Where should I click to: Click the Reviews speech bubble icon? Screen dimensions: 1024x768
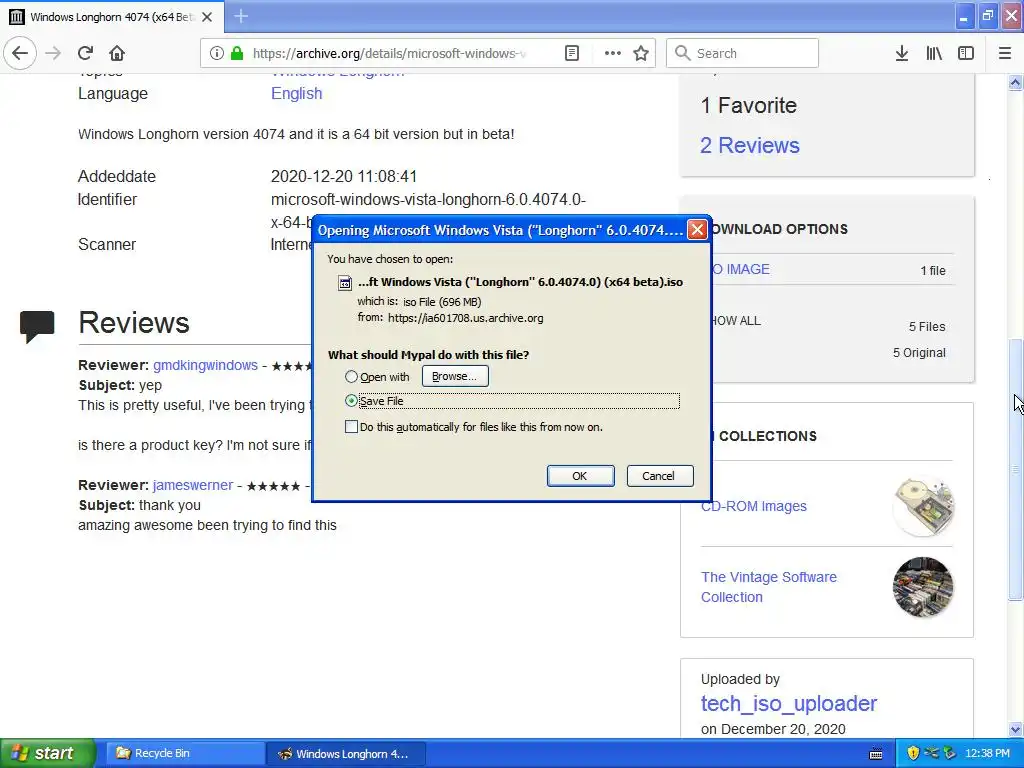(37, 326)
